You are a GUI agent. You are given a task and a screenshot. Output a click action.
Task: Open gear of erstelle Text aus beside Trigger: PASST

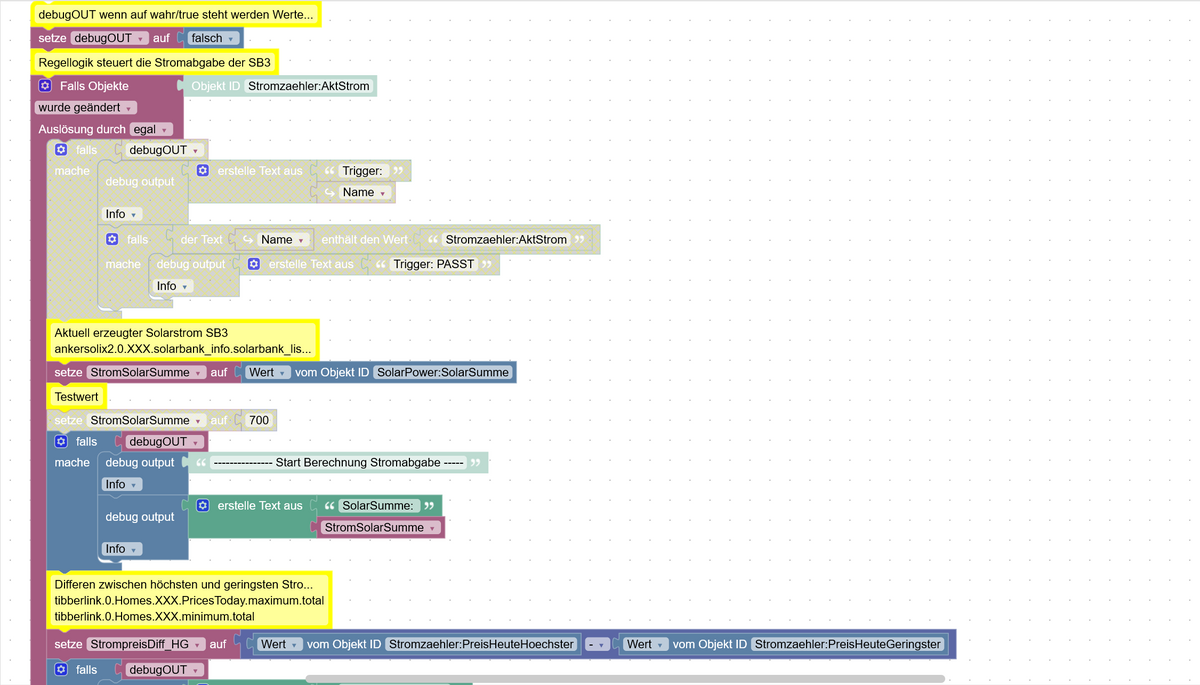[x=254, y=264]
